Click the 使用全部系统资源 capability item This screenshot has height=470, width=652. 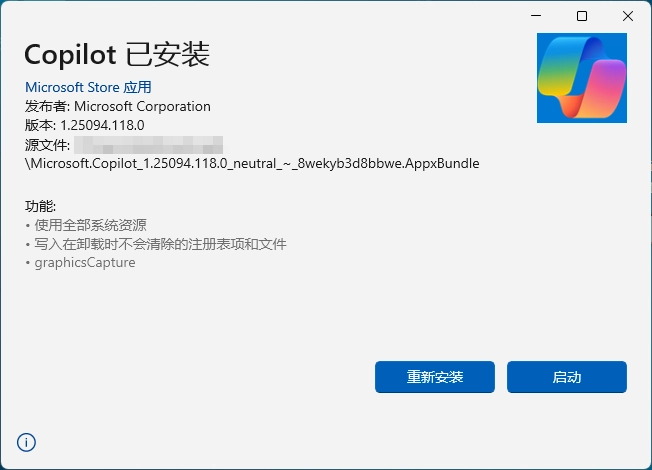(90, 225)
